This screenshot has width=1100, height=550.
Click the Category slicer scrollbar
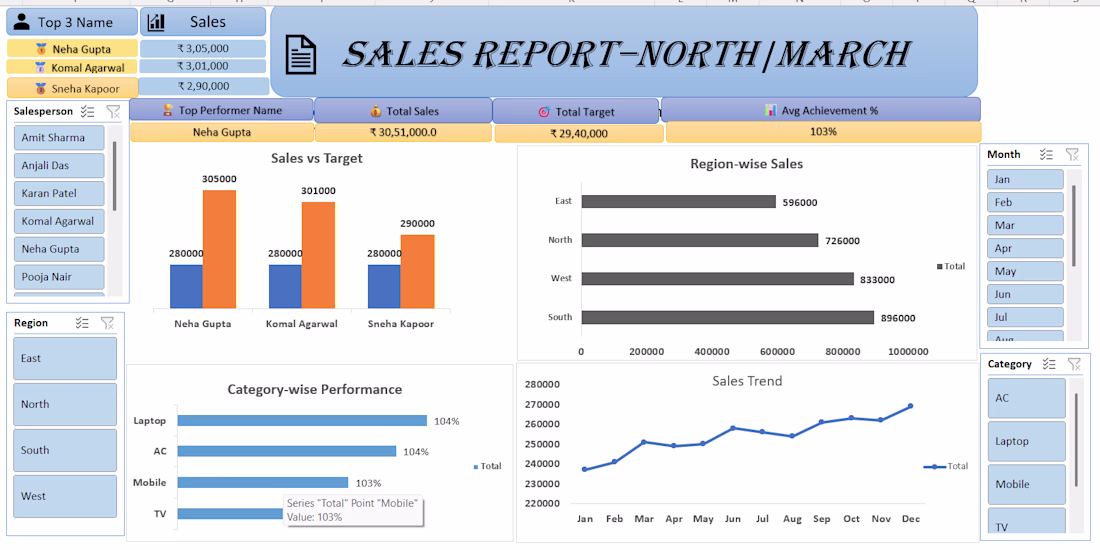(x=1076, y=440)
